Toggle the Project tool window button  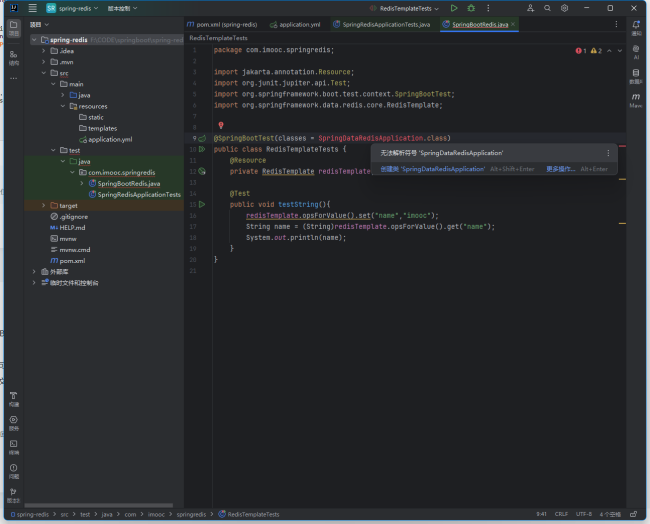click(14, 27)
